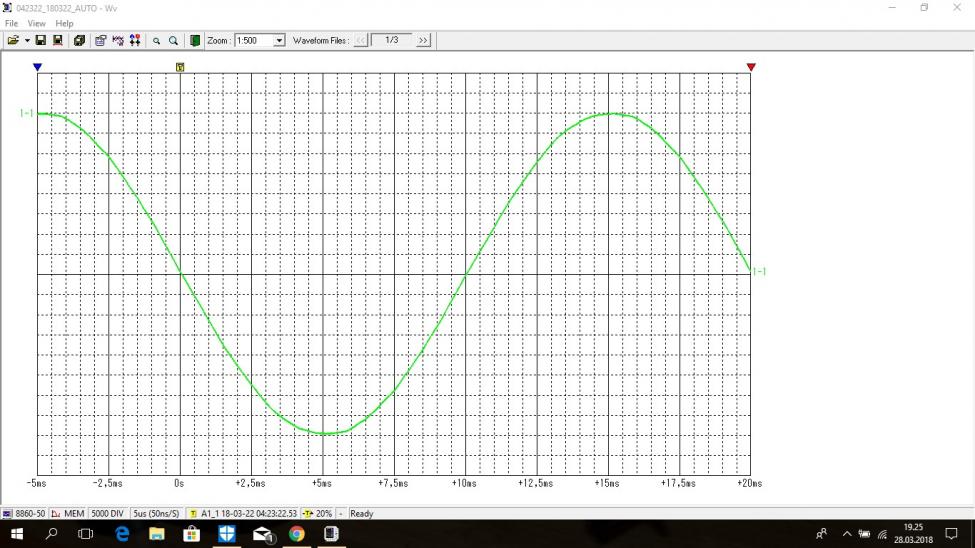Go to previous waveform file
The image size is (975, 548).
tap(361, 41)
